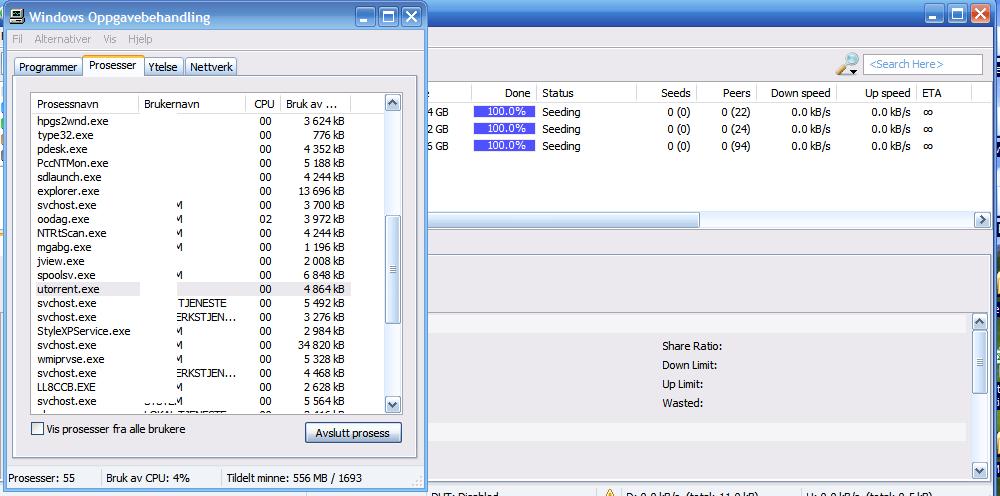
Task: Sort uTorrent list by Down speed
Action: tap(797, 93)
